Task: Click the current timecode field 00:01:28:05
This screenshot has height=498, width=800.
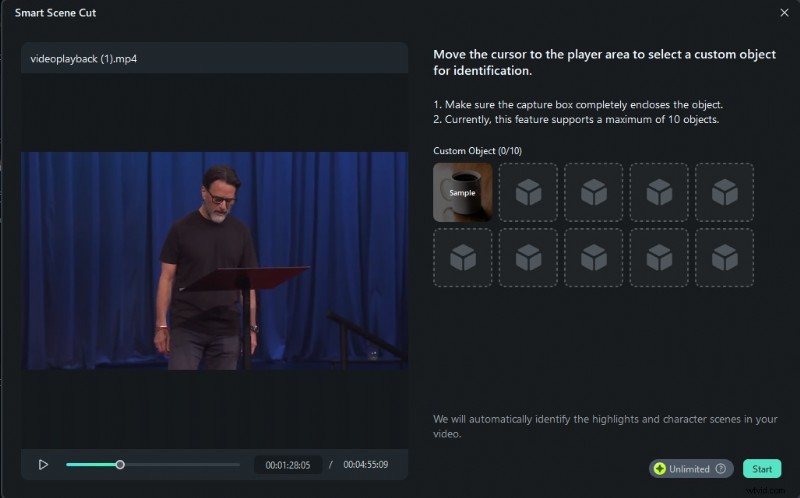Action: point(287,465)
